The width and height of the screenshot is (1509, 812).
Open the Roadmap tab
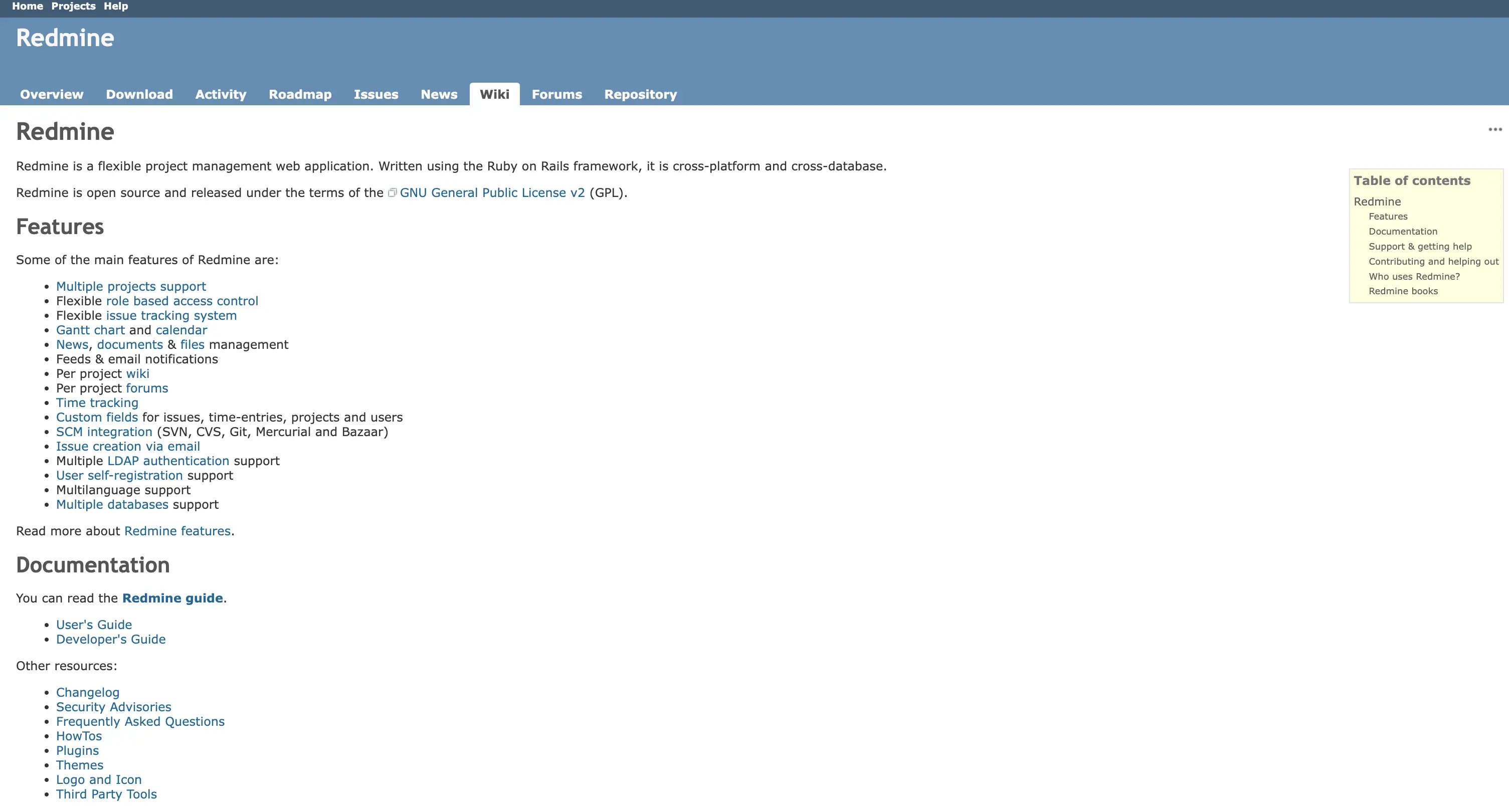pyautogui.click(x=300, y=94)
